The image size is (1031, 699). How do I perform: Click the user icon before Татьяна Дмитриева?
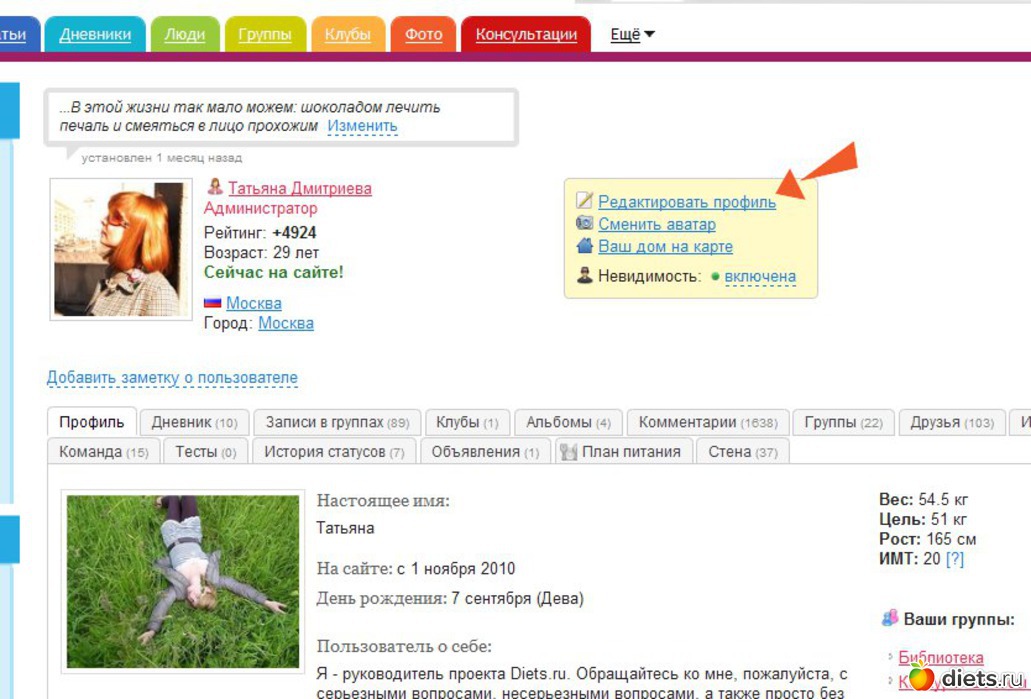point(214,187)
